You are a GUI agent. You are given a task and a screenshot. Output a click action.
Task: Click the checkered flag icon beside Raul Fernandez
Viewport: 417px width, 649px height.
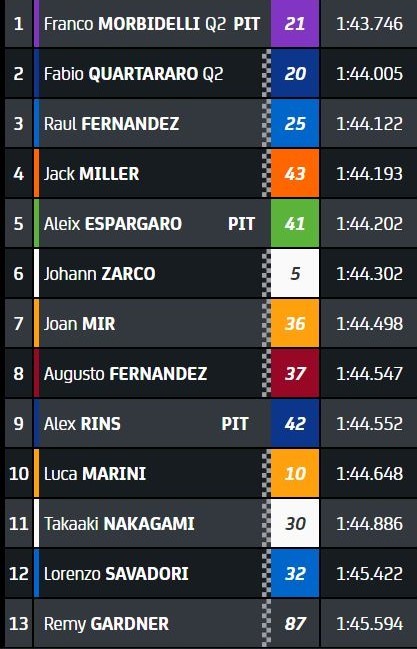(x=267, y=123)
